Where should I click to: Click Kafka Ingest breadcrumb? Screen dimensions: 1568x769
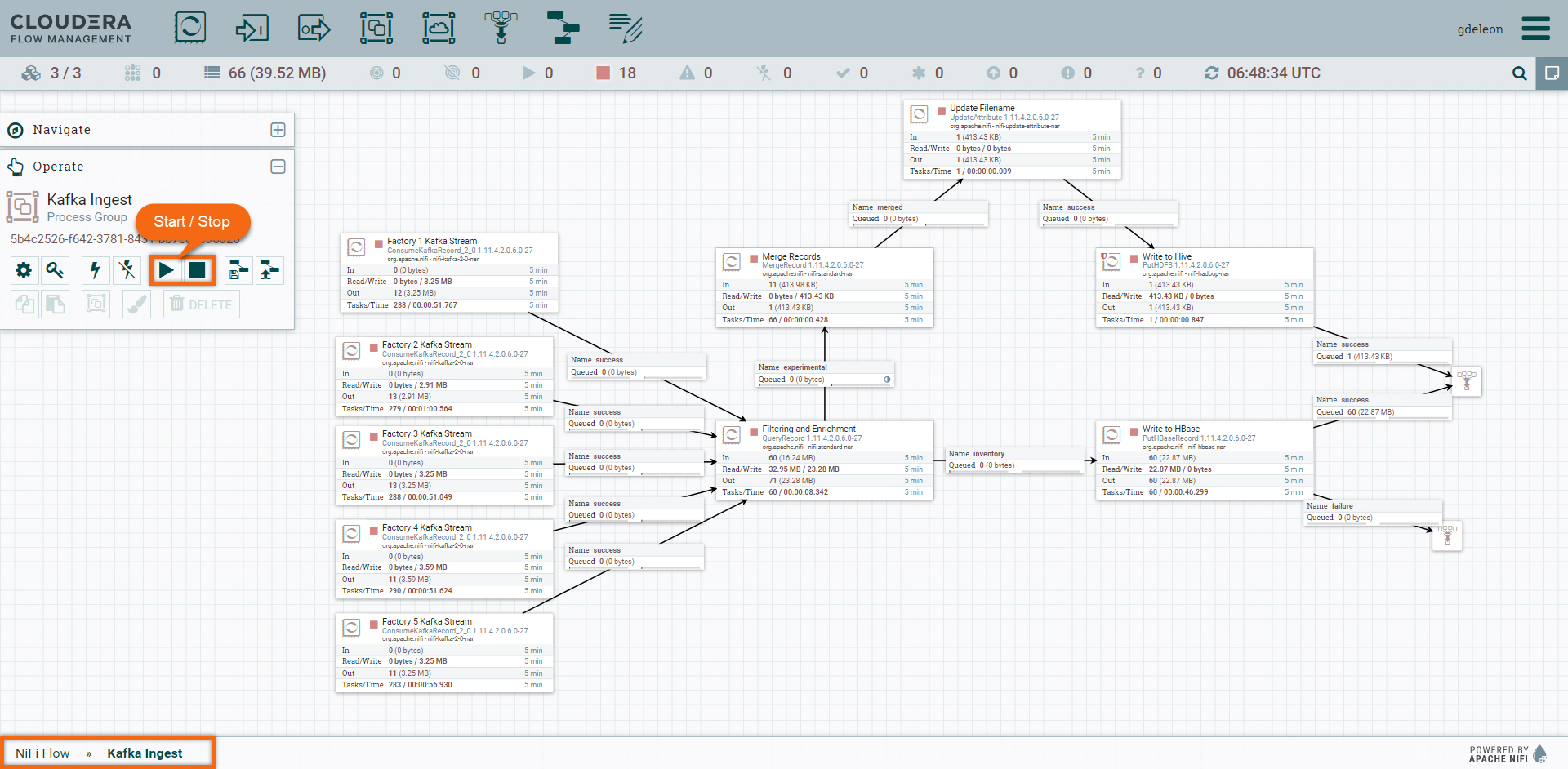point(145,753)
